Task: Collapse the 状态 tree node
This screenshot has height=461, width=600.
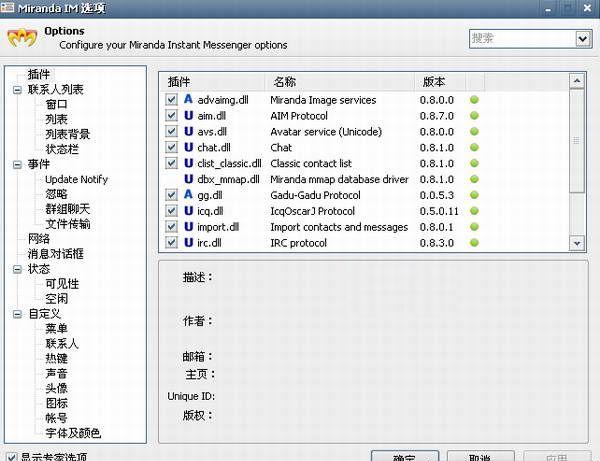Action: (17, 269)
